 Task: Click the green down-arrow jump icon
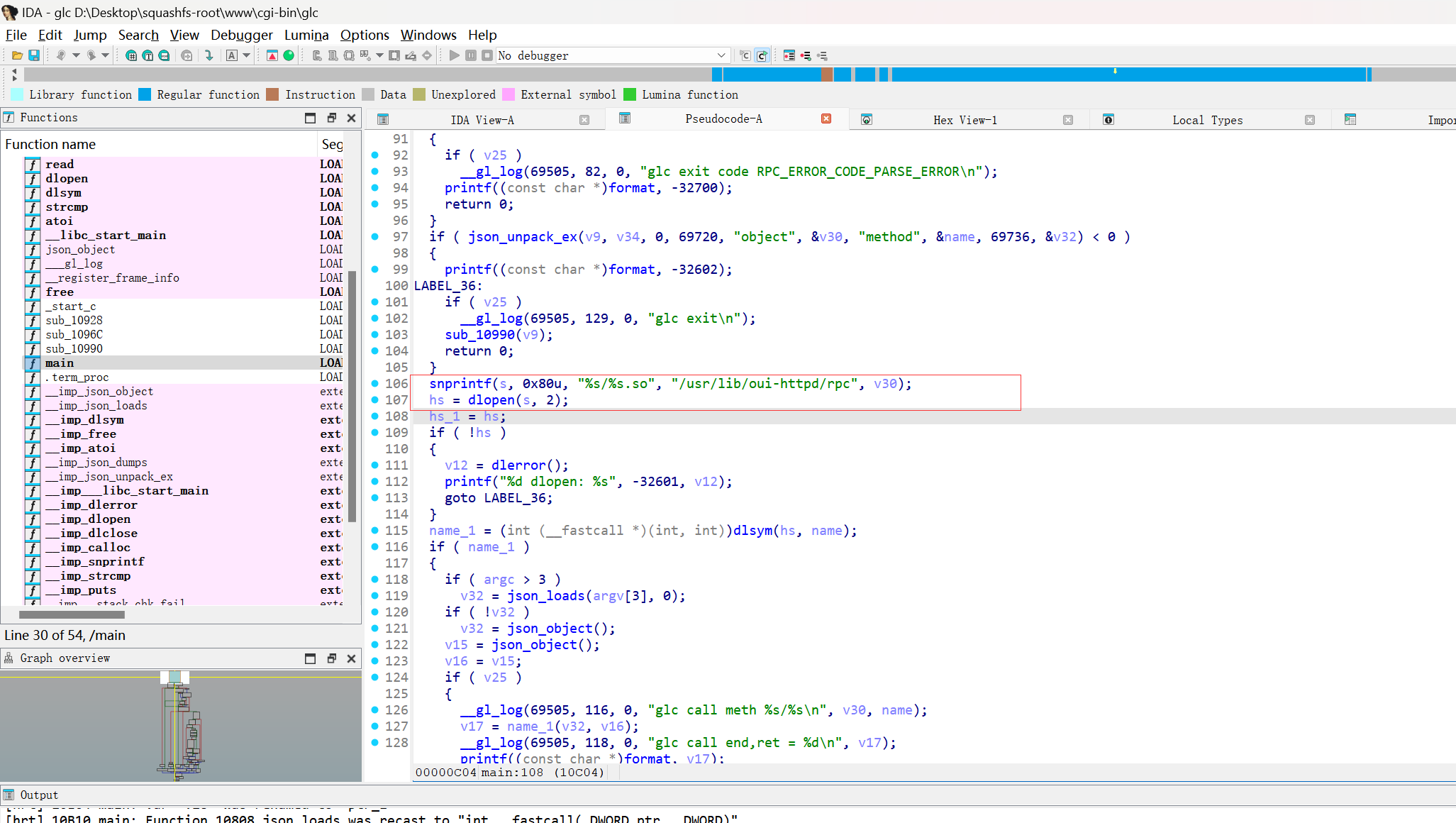click(209, 55)
